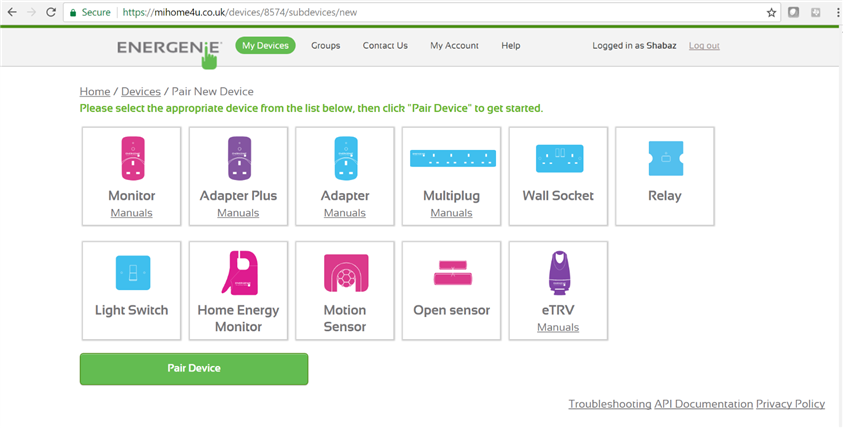Click the 'Home Energy Monitor' label
This screenshot has height=428, width=843.
(x=238, y=318)
